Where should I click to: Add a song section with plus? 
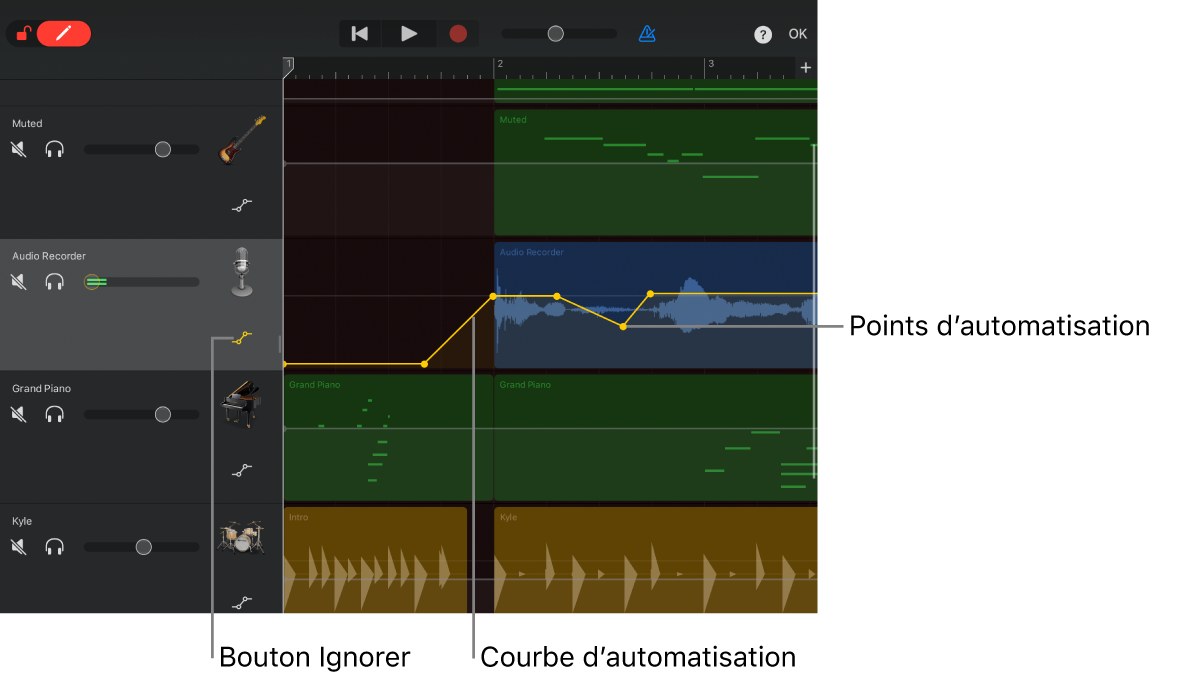pyautogui.click(x=805, y=68)
